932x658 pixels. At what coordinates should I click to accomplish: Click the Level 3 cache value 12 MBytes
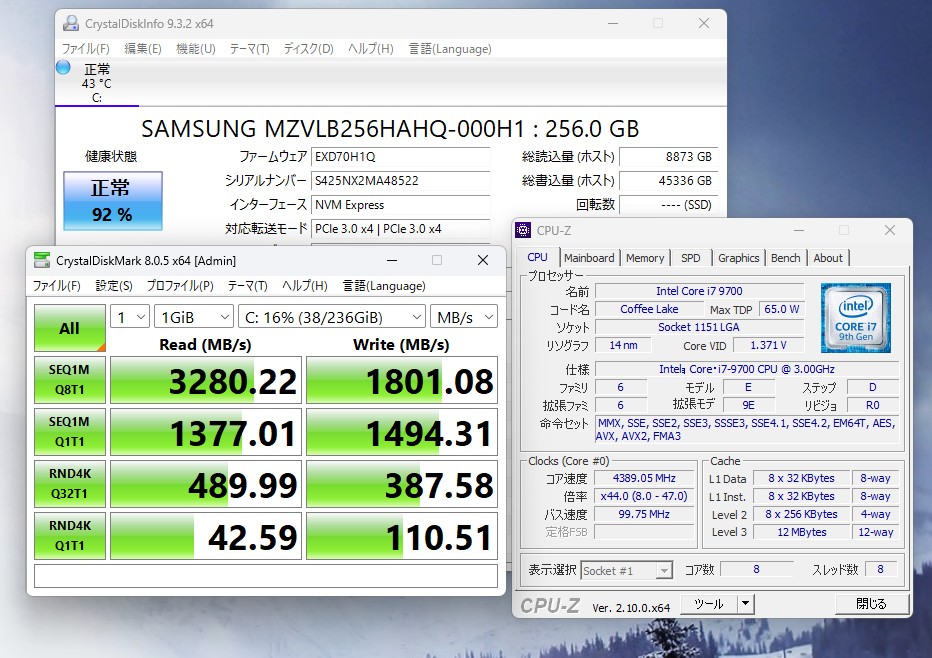(x=801, y=533)
